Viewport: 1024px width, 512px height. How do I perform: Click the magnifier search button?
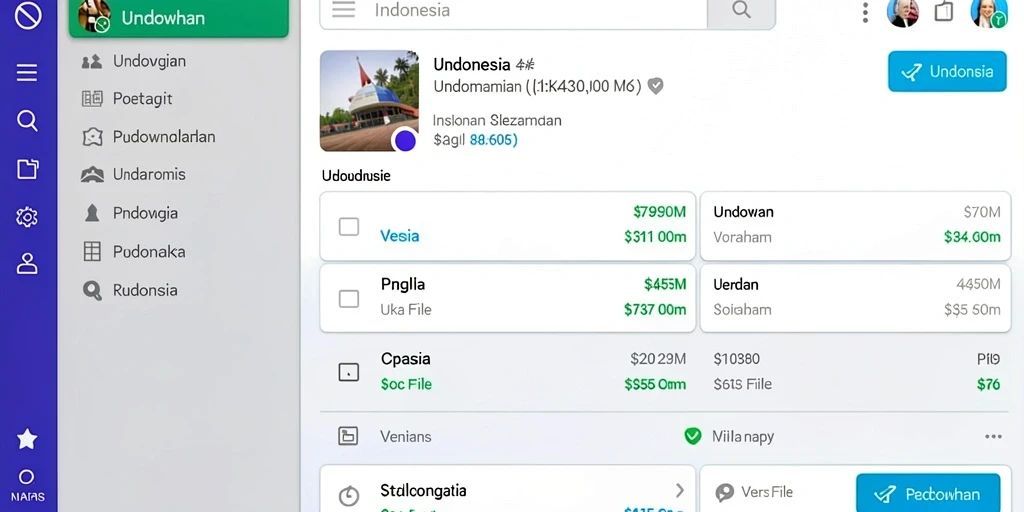pos(741,11)
